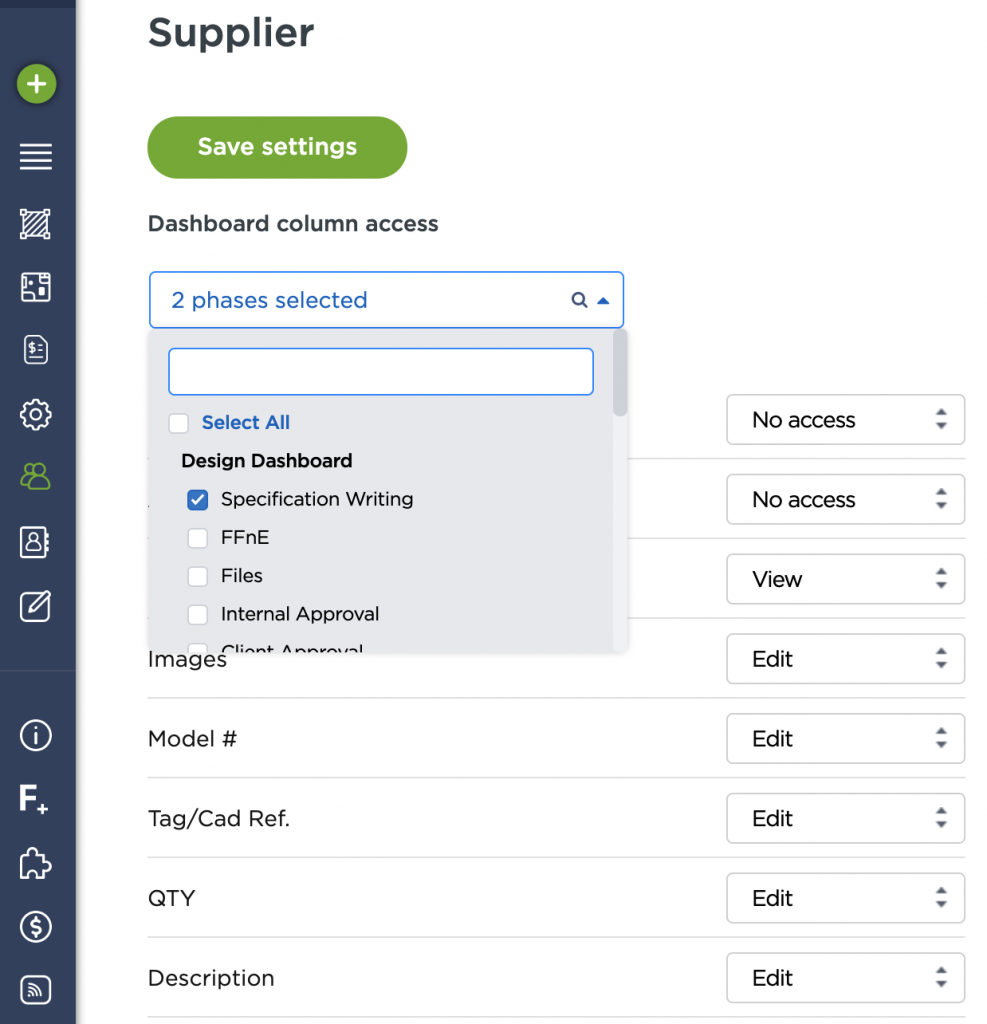Screen dimensions: 987x1024
Task: Open the hamburger list menu icon
Action: tap(36, 157)
